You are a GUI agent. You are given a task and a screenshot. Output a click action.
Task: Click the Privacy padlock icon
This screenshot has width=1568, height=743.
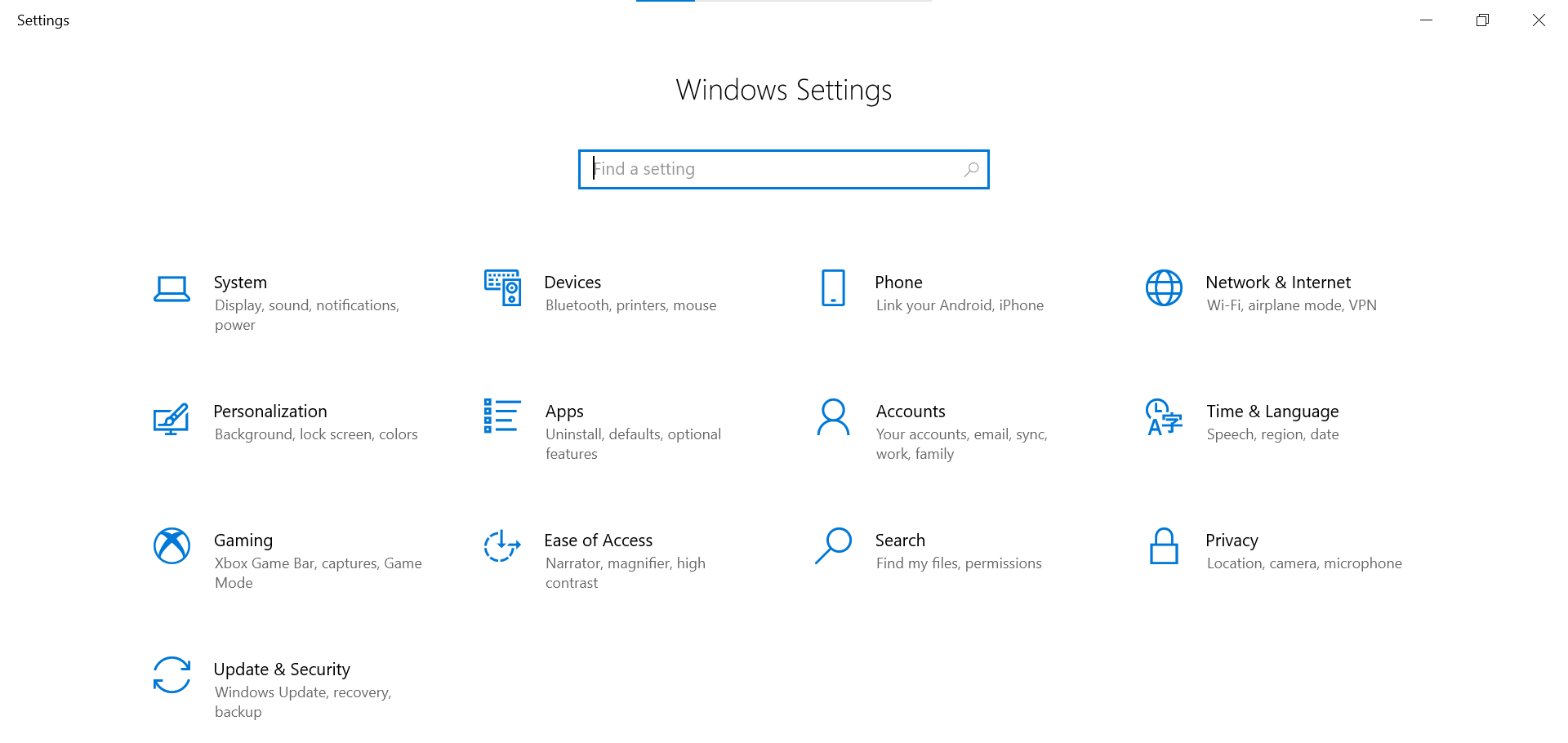(1164, 545)
